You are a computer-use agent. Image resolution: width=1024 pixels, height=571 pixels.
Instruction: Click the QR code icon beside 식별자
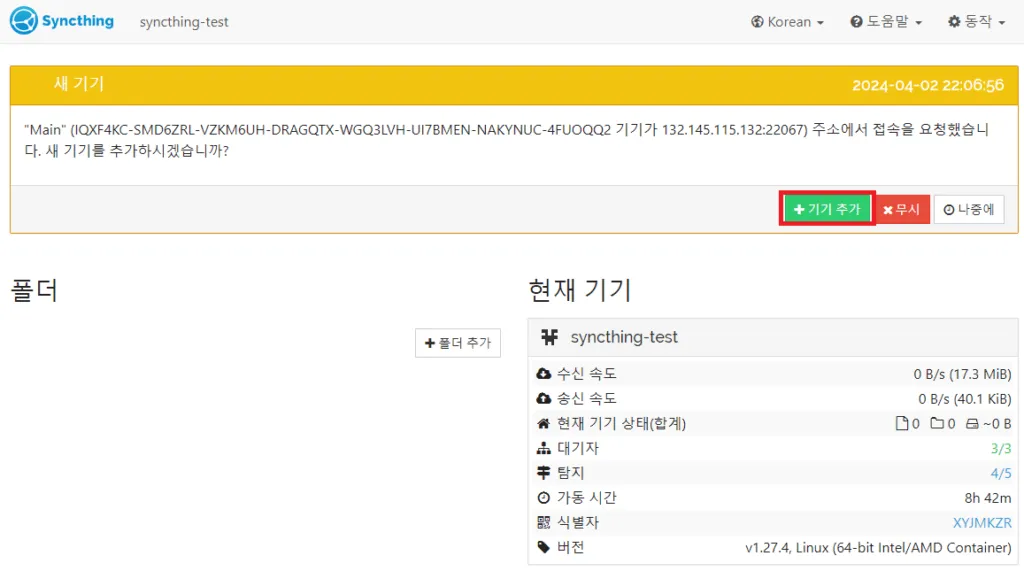click(x=544, y=523)
